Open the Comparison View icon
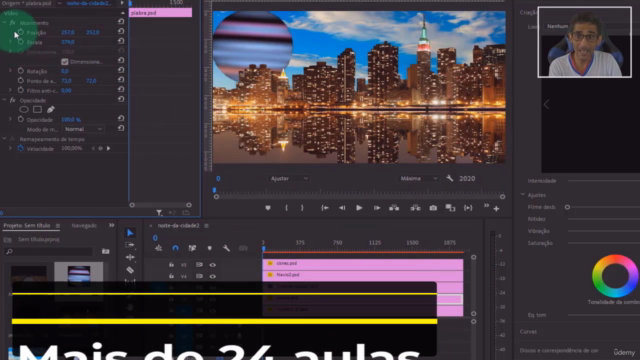Viewport: 640px width, 360px height. (x=450, y=208)
